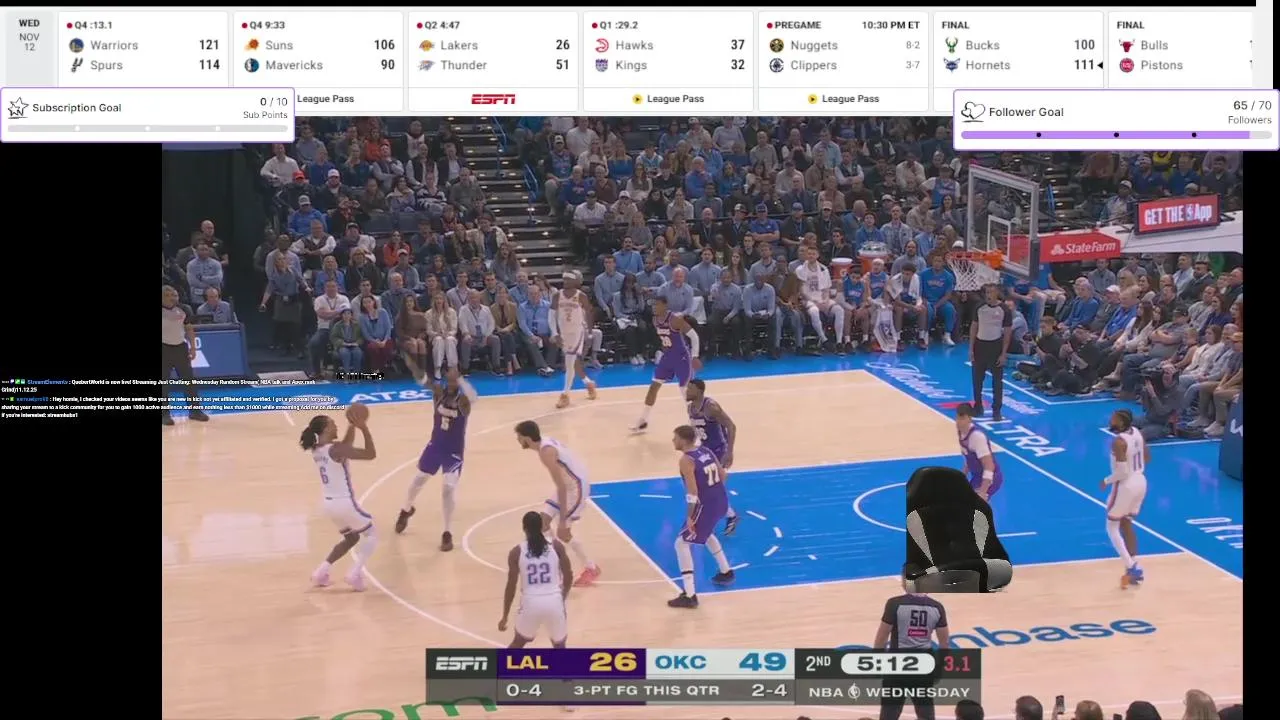
Task: Click the Bucks score 100
Action: [x=1084, y=45]
